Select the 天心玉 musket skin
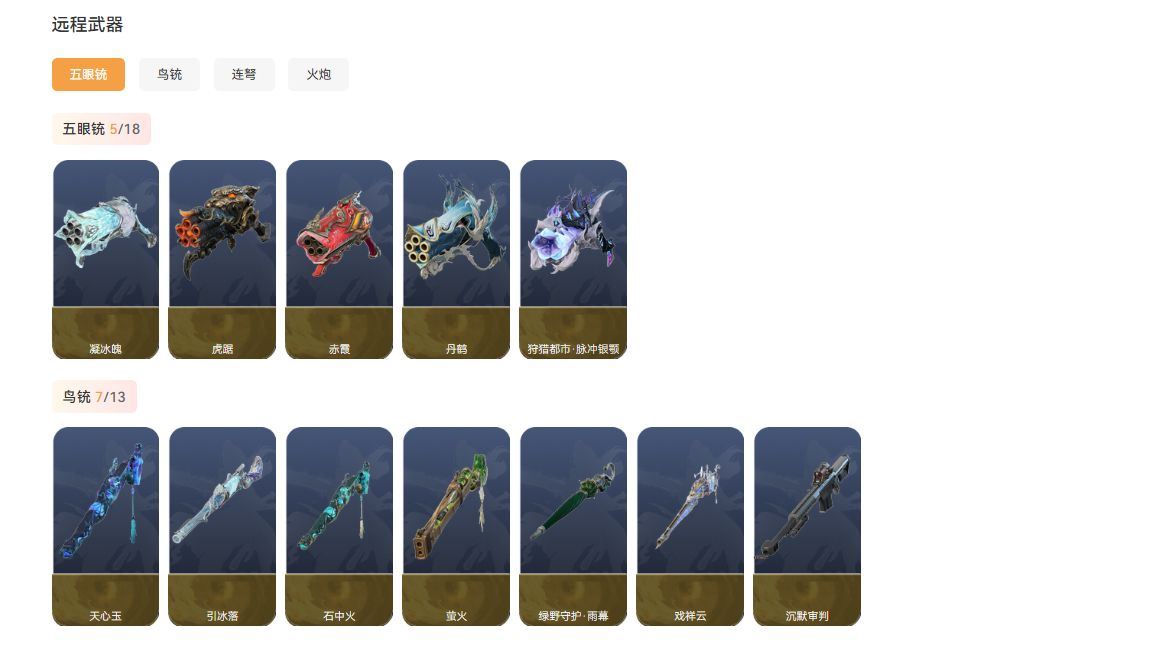This screenshot has width=1149, height=646. 106,527
